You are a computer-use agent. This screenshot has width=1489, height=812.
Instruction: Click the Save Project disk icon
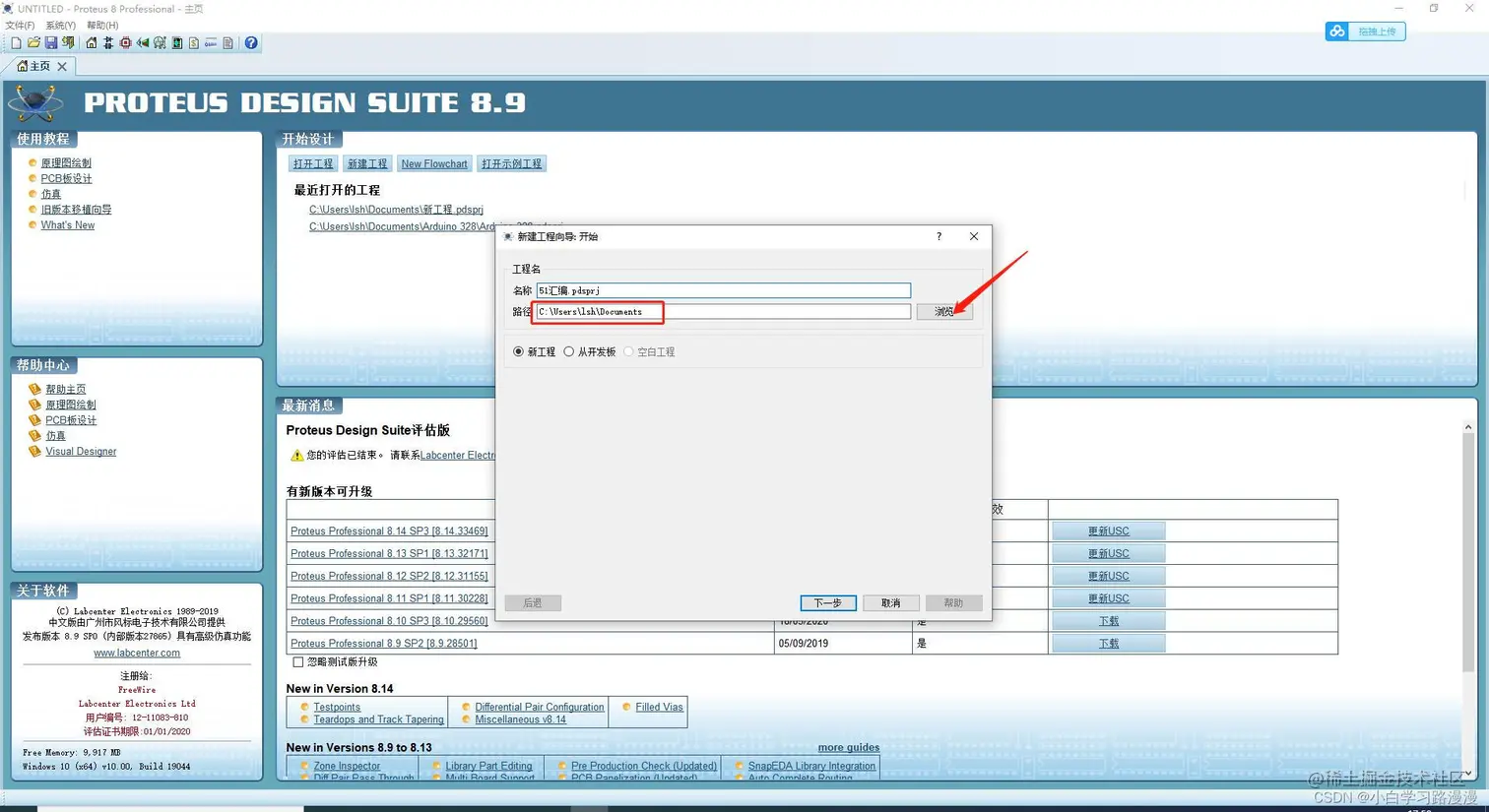coord(51,43)
